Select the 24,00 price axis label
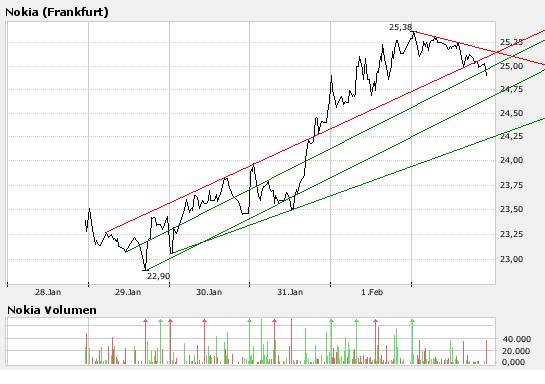The height and width of the screenshot is (384, 545). click(x=511, y=160)
